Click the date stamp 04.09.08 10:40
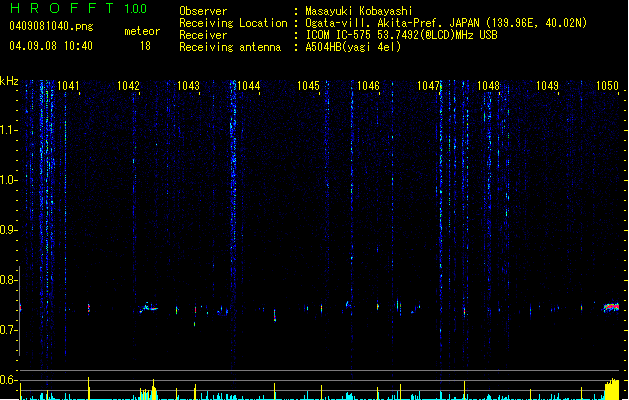Viewport: 629px width, 400px height. tap(51, 46)
